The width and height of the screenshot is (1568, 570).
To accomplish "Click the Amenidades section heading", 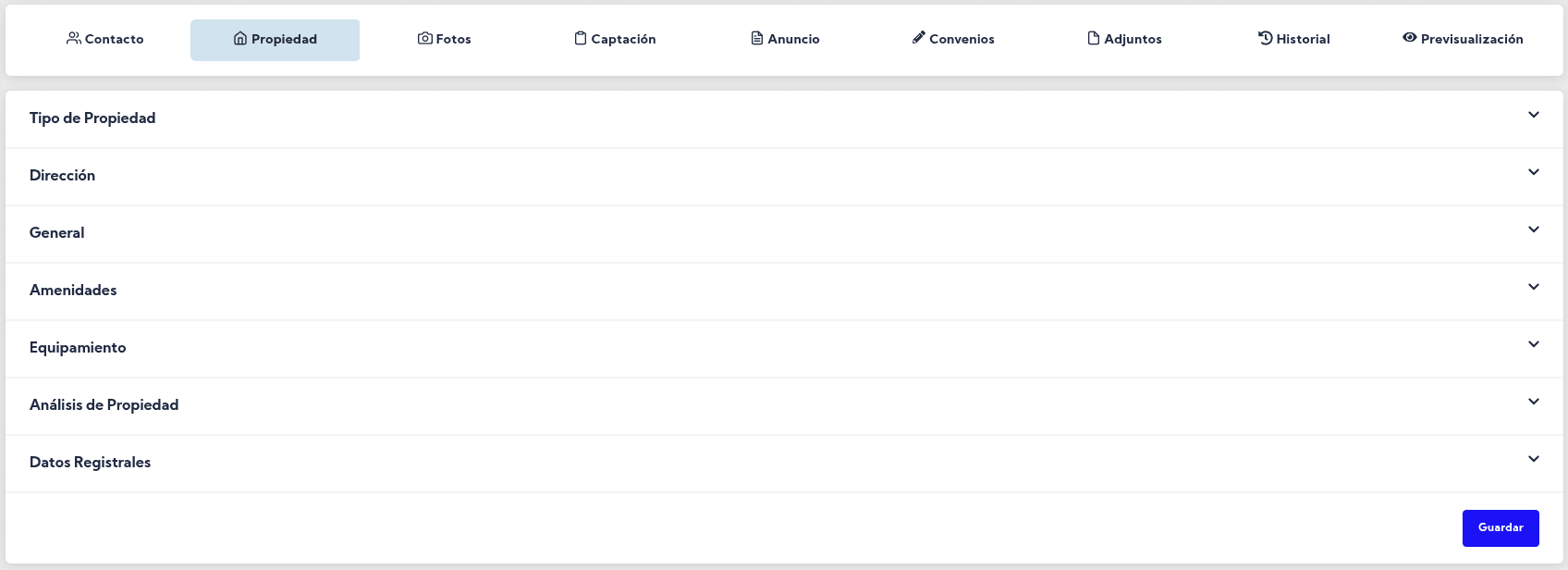I will click(73, 291).
